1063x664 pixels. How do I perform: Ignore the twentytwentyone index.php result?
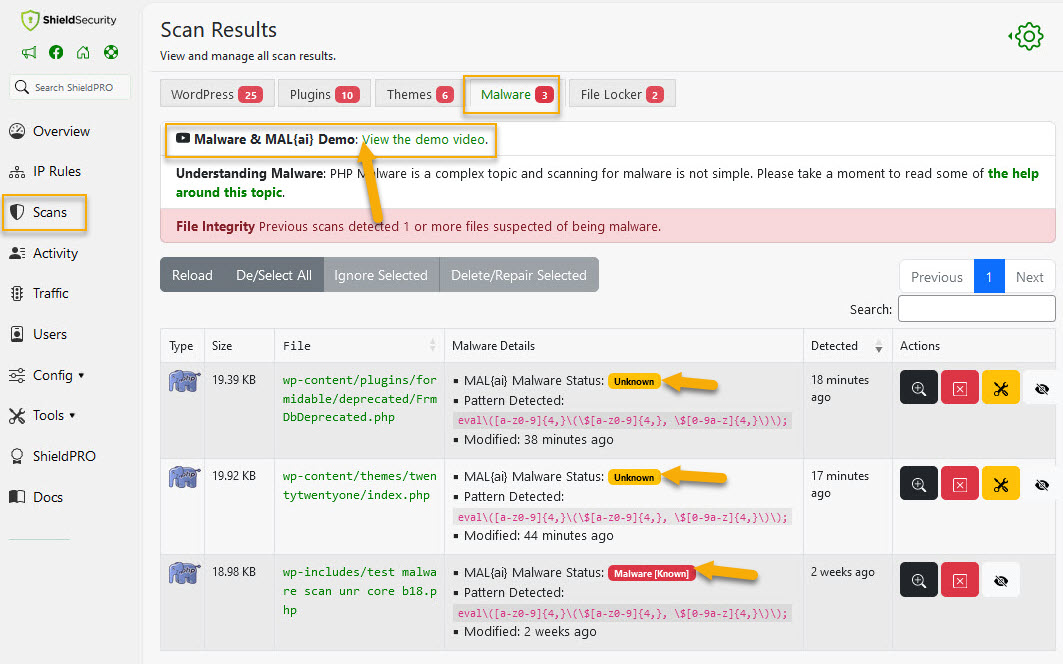tap(1042, 484)
